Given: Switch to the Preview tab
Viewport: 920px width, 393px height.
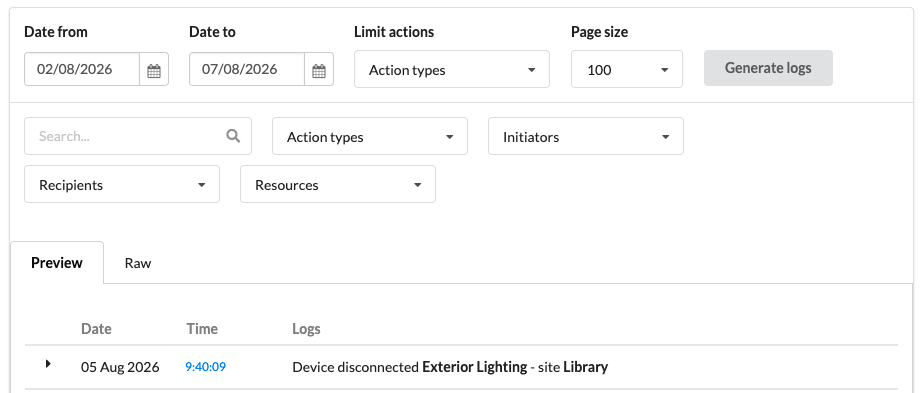Looking at the screenshot, I should click(x=57, y=263).
